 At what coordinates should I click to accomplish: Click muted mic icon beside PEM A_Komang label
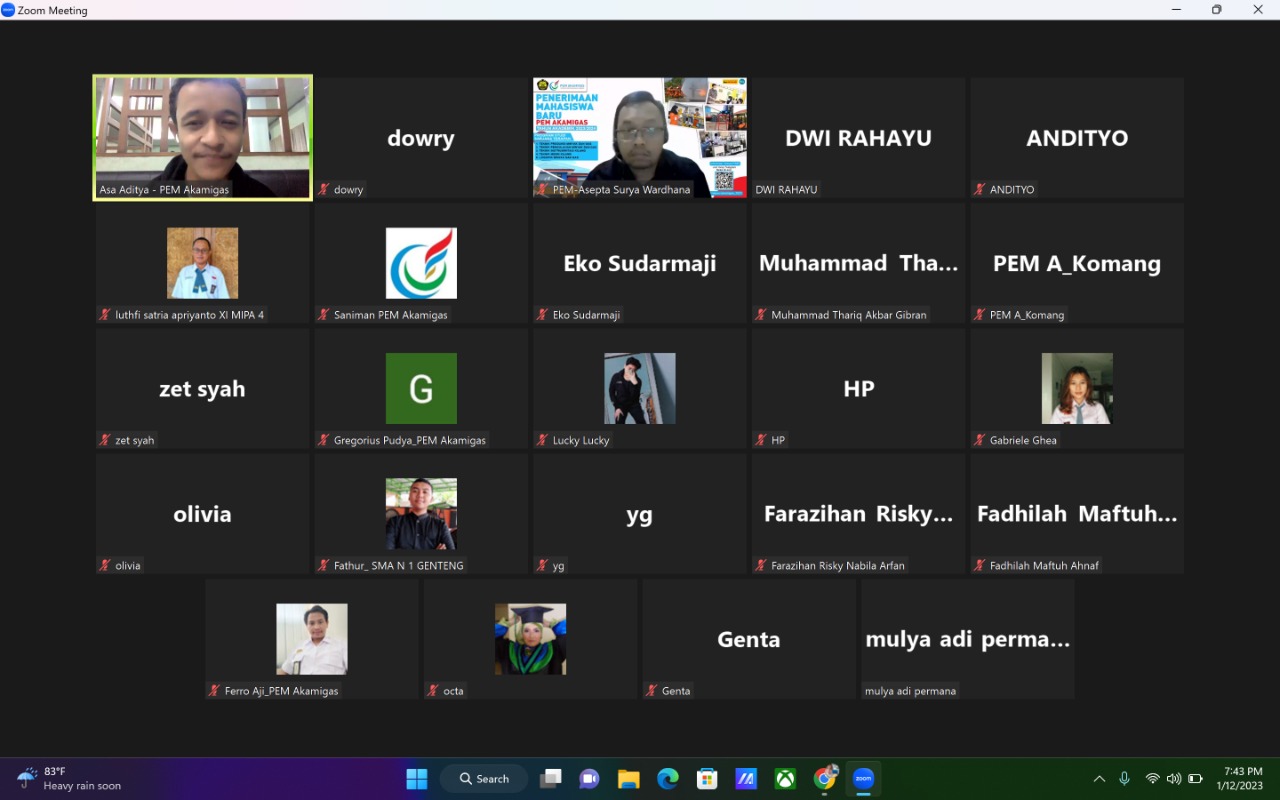click(980, 314)
